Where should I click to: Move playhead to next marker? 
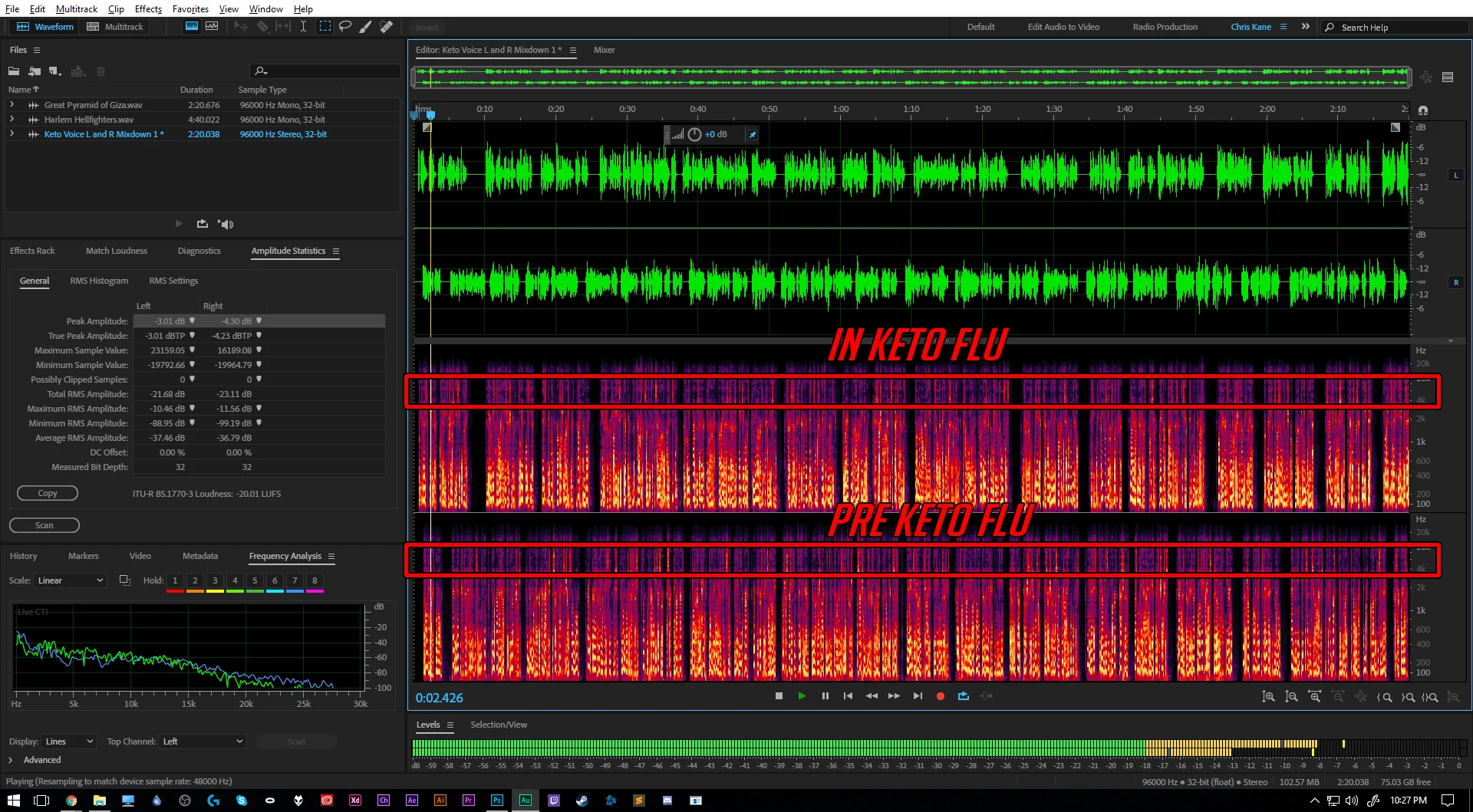click(x=918, y=696)
